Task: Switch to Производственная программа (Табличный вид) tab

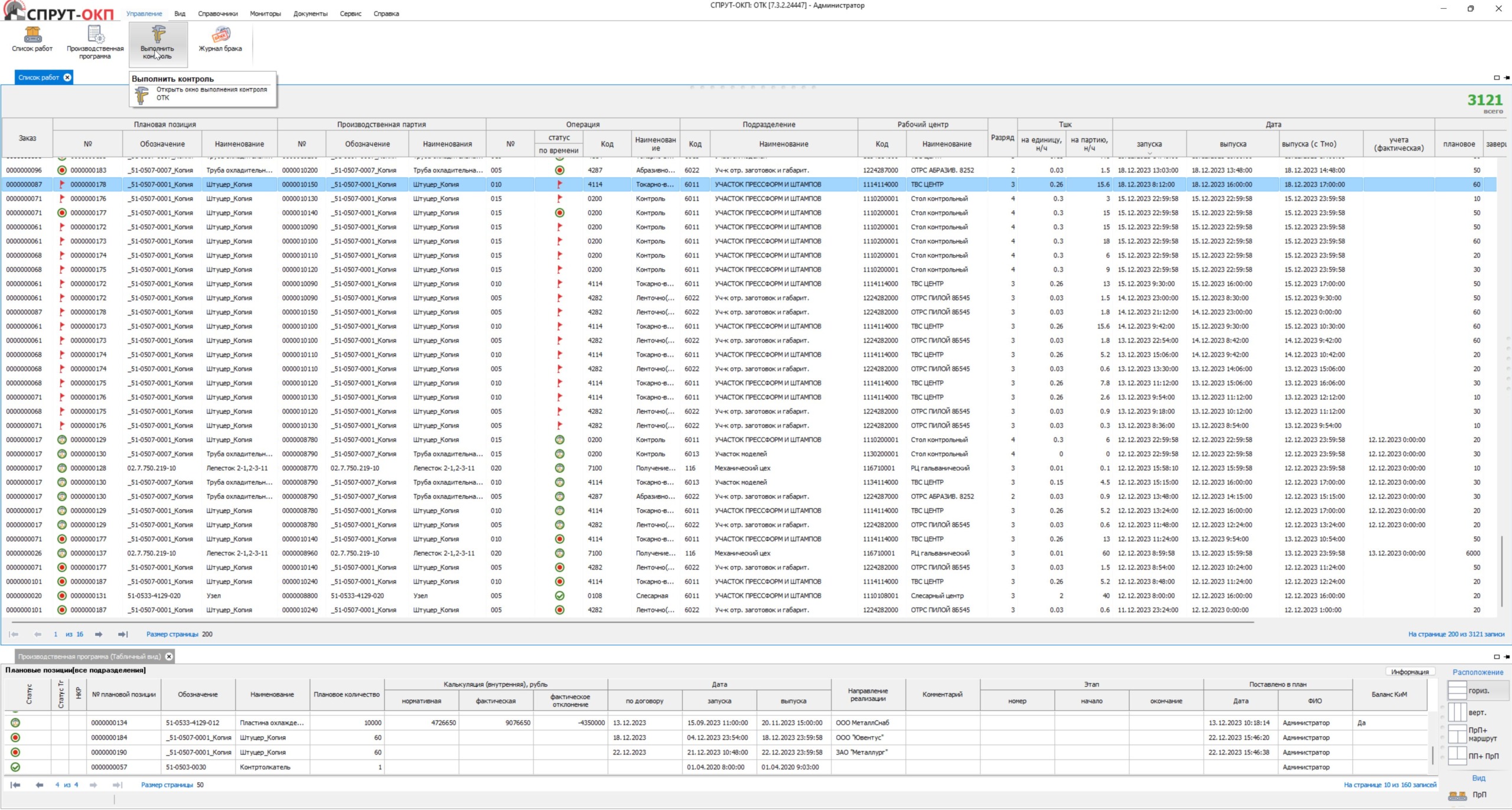Action: (89, 657)
